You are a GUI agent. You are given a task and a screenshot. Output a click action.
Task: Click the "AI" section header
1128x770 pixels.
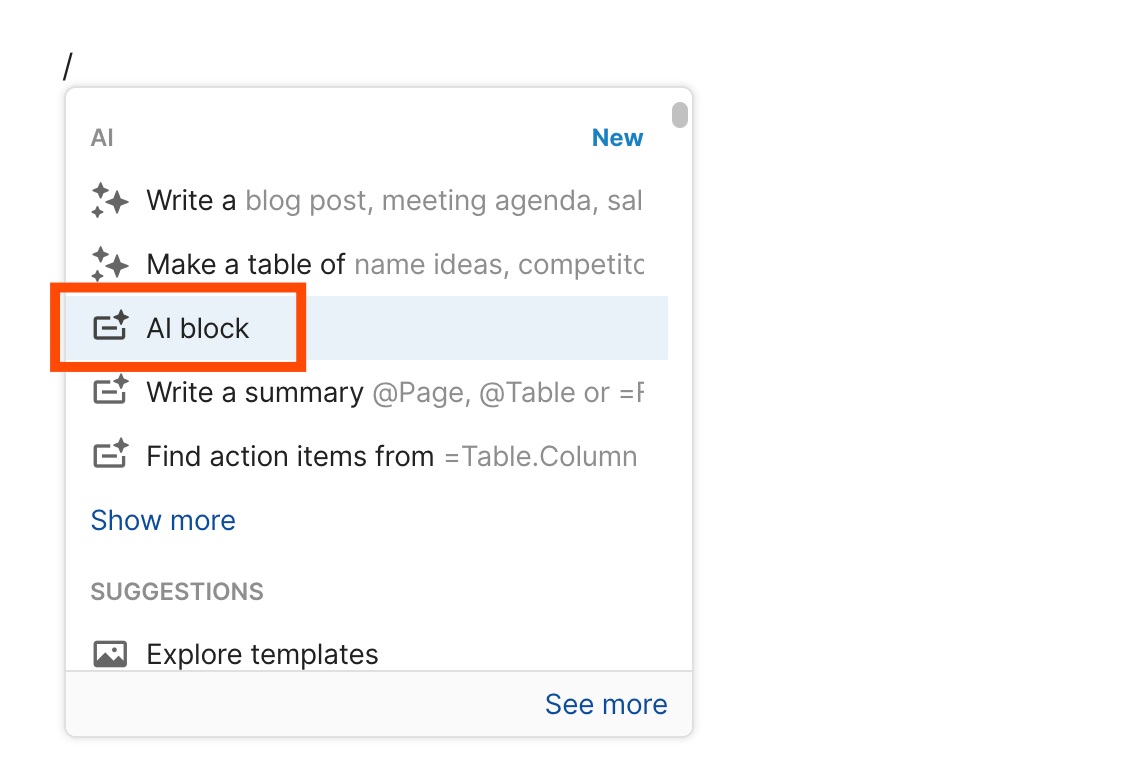(x=102, y=138)
